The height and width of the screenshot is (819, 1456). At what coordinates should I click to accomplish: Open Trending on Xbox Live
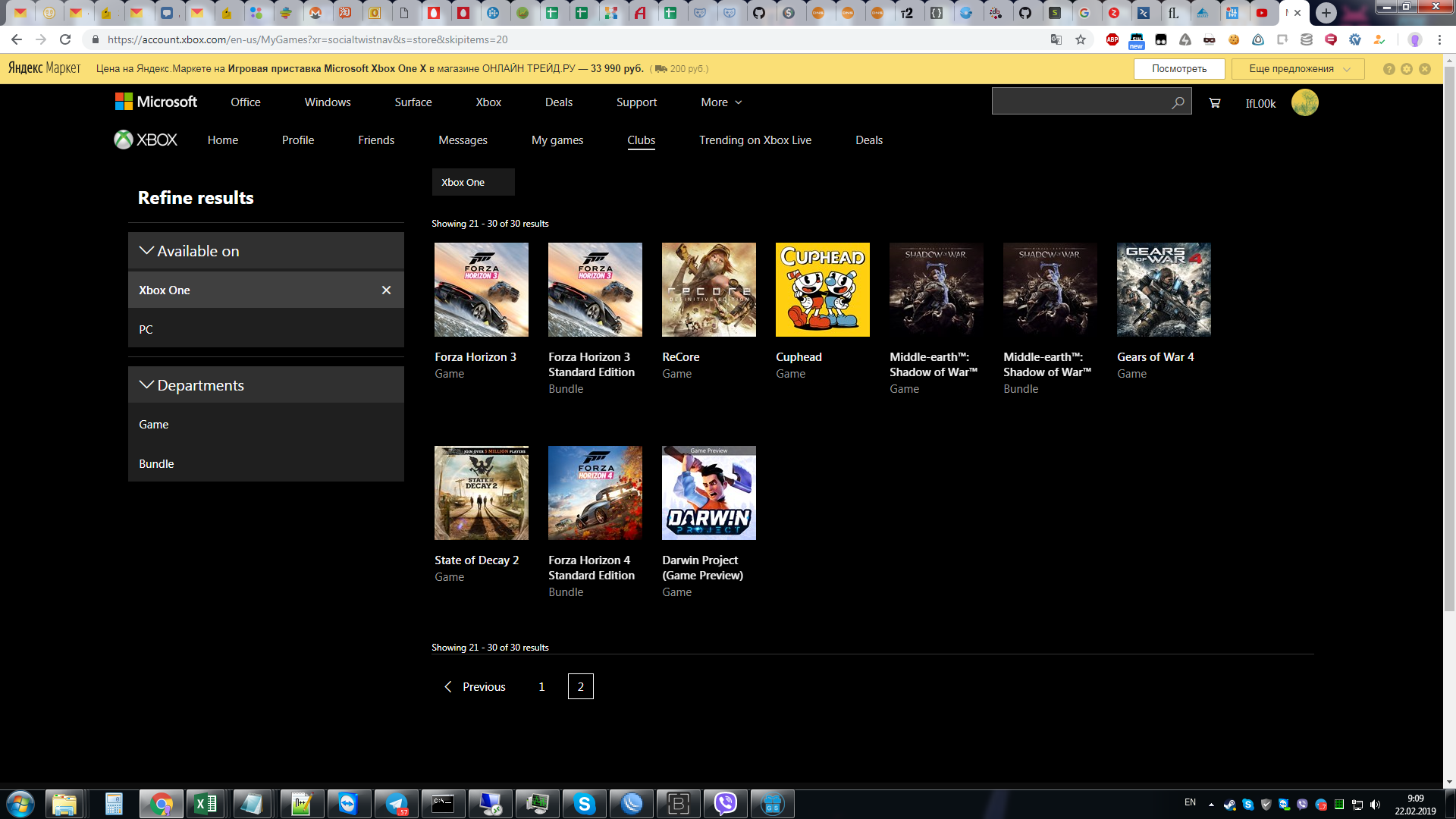point(755,140)
